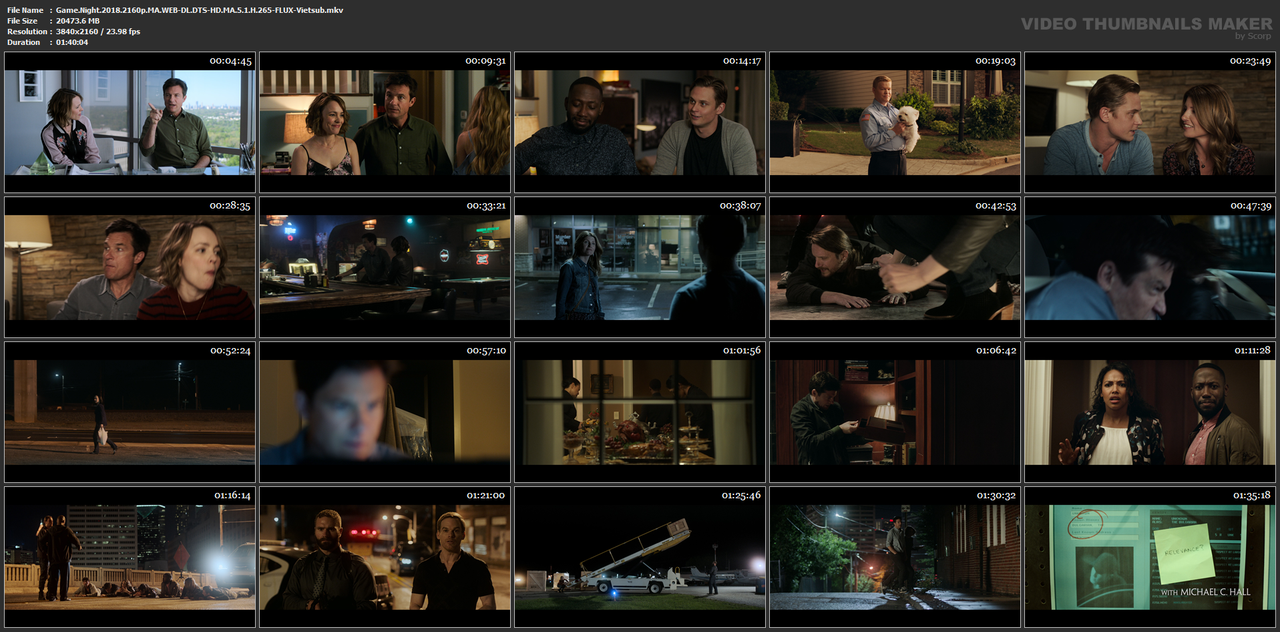Open the thumbnail at 00:14:17
1280x632 pixels.
[x=640, y=122]
